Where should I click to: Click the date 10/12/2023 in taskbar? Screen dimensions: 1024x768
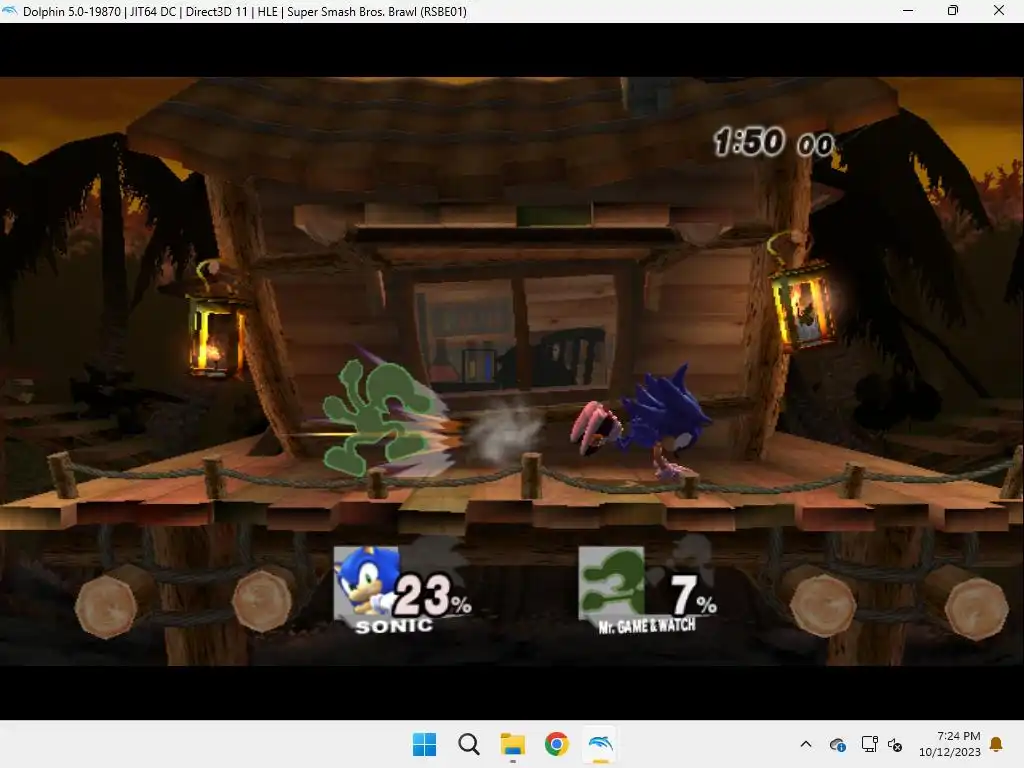[950, 752]
